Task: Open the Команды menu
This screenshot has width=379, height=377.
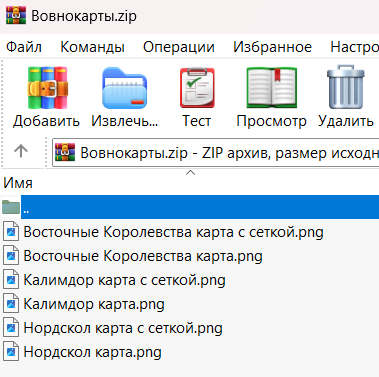Action: click(92, 47)
